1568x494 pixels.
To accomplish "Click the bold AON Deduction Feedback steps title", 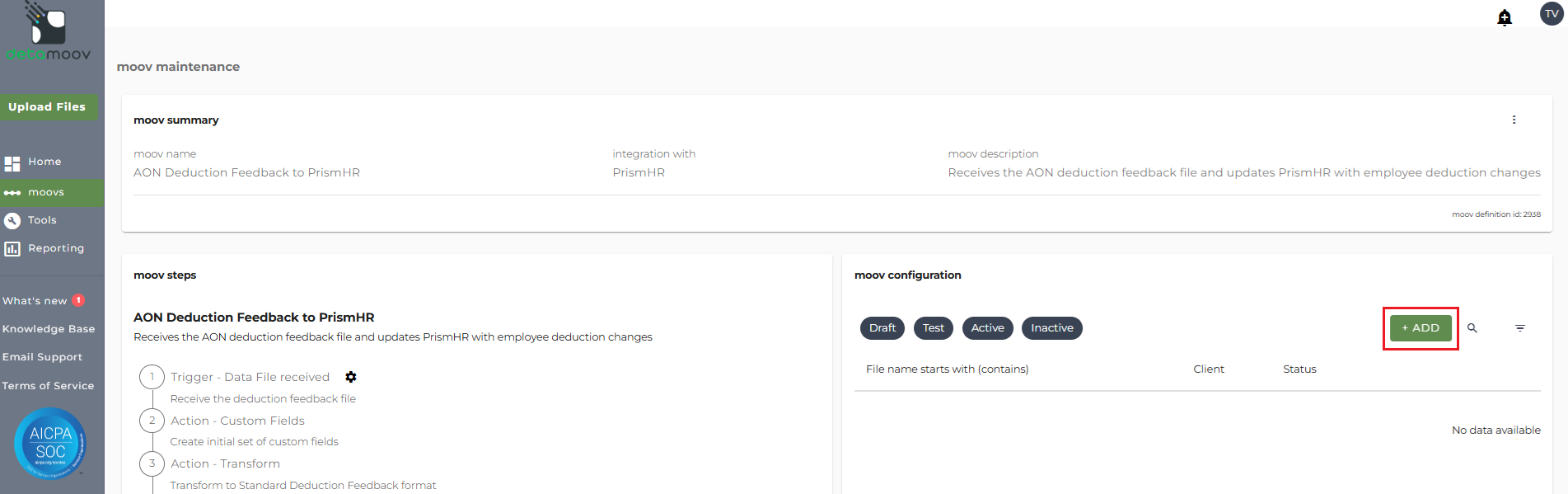I will pos(254,318).
